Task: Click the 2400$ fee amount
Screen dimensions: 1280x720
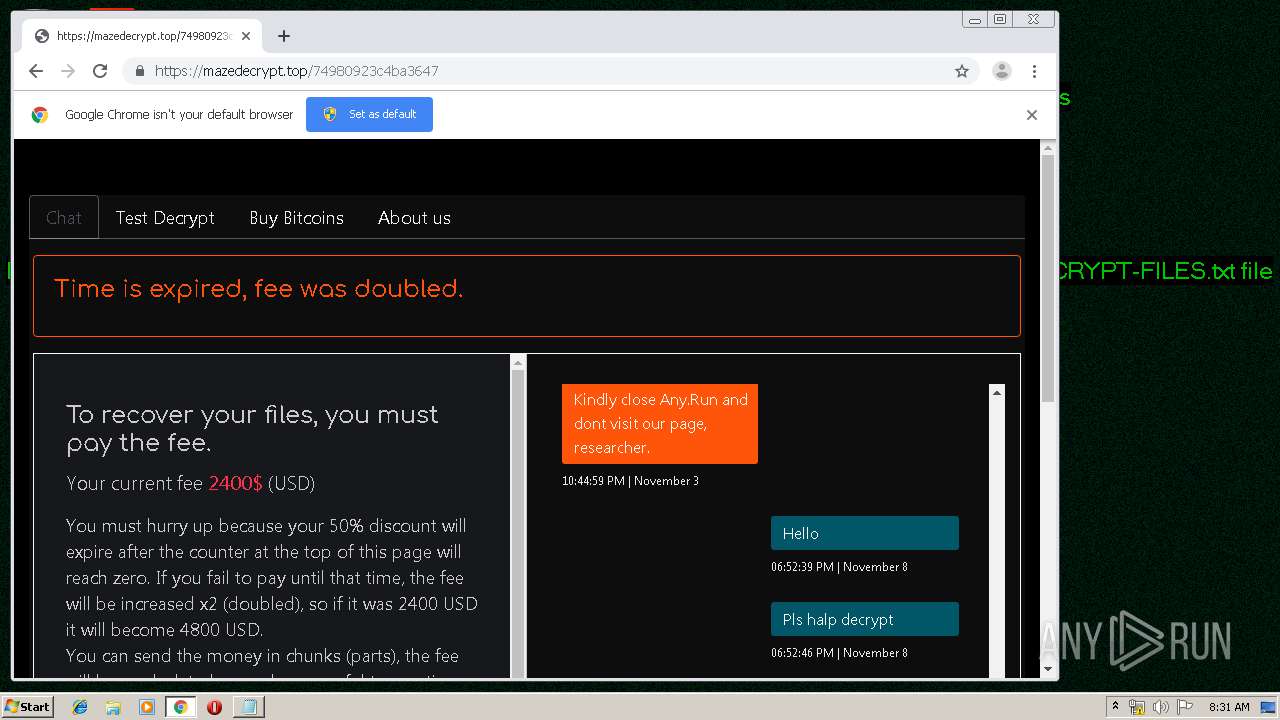Action: pyautogui.click(x=235, y=483)
